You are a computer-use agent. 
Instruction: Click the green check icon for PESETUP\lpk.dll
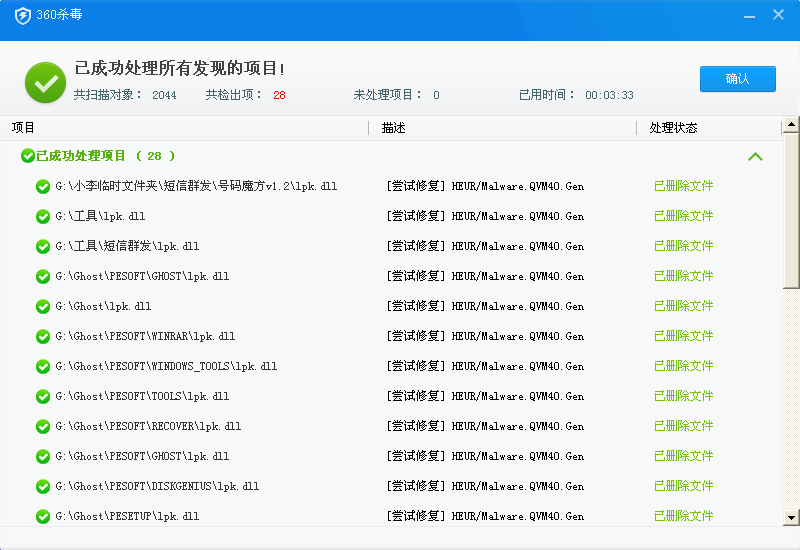[x=43, y=517]
